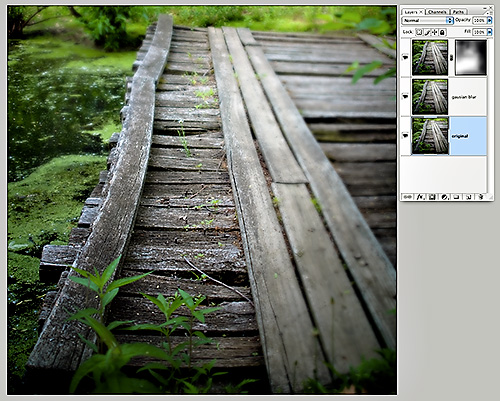500x401 pixels.
Task: Select the top layer's image thumbnail
Action: (x=430, y=57)
